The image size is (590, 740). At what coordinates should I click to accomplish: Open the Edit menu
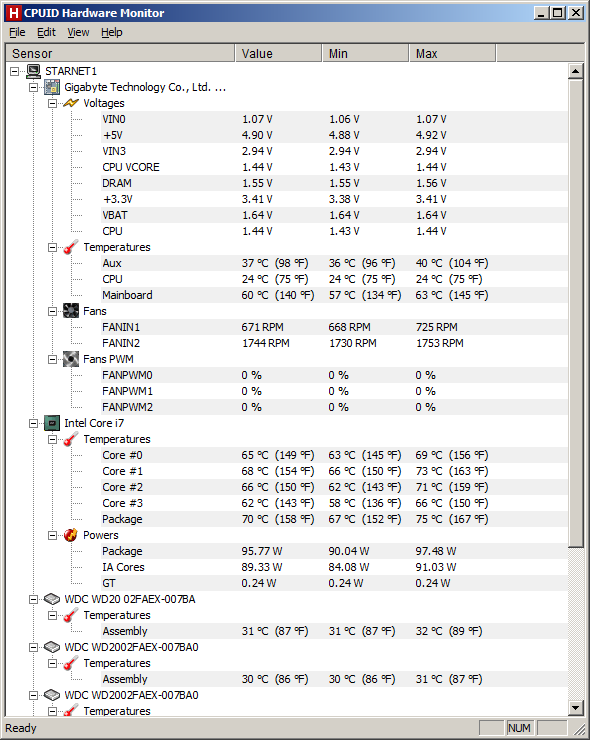pos(46,32)
